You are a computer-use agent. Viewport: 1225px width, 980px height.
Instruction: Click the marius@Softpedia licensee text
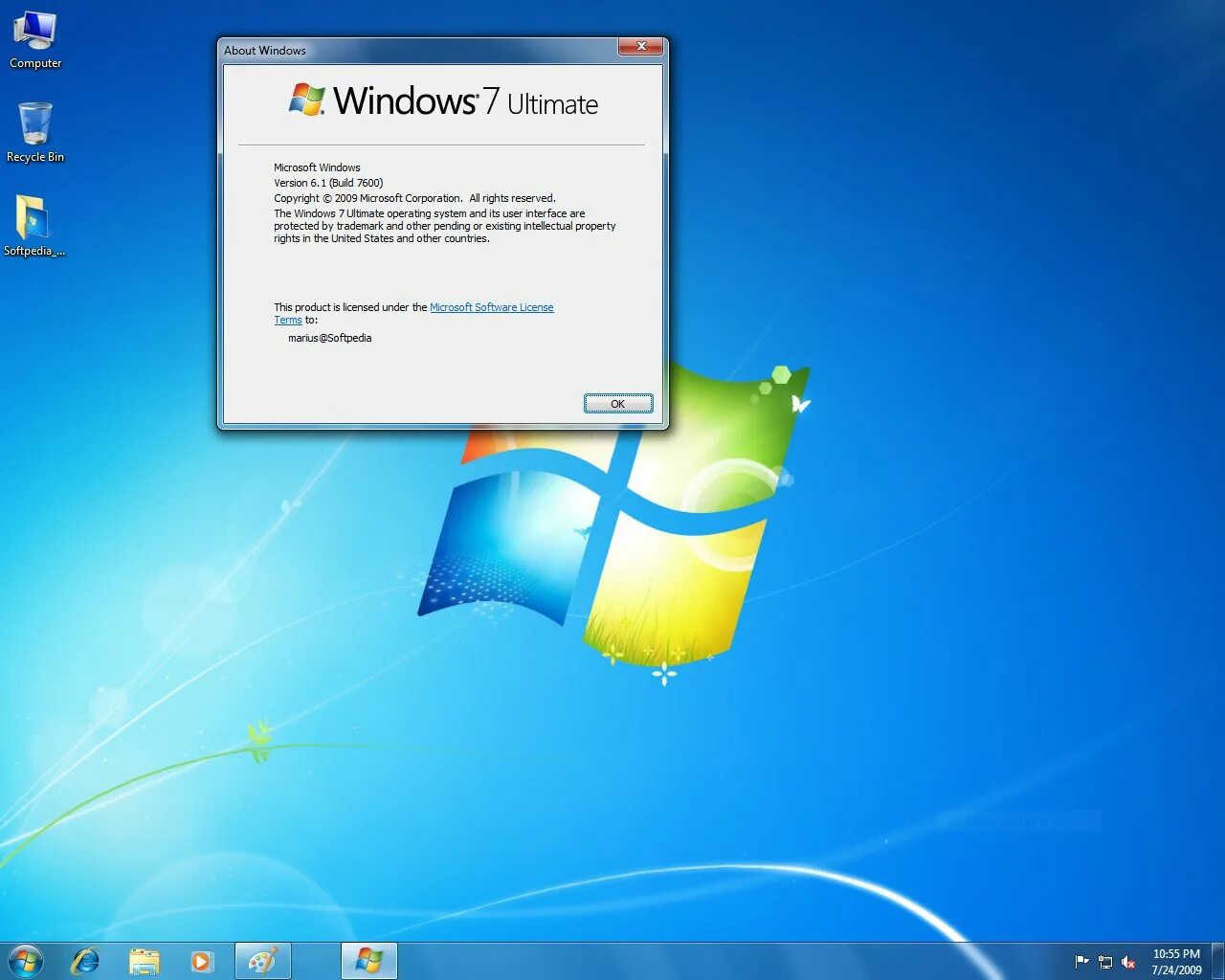click(330, 338)
